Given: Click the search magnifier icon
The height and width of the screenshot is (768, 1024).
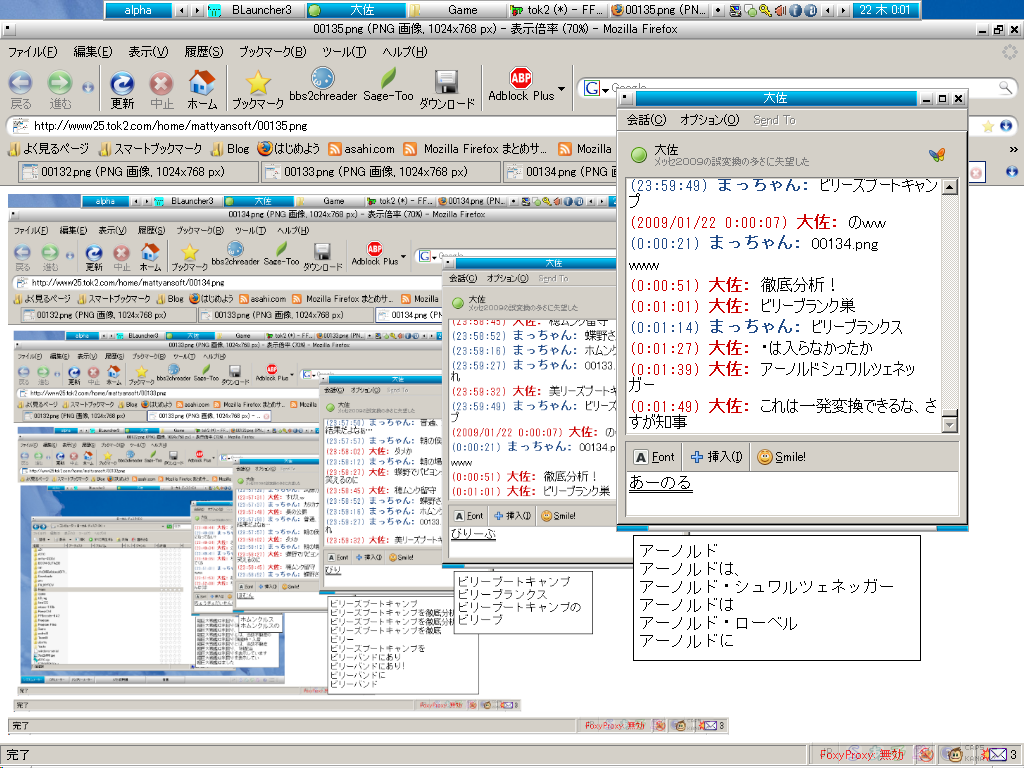Looking at the screenshot, I should [x=1005, y=88].
